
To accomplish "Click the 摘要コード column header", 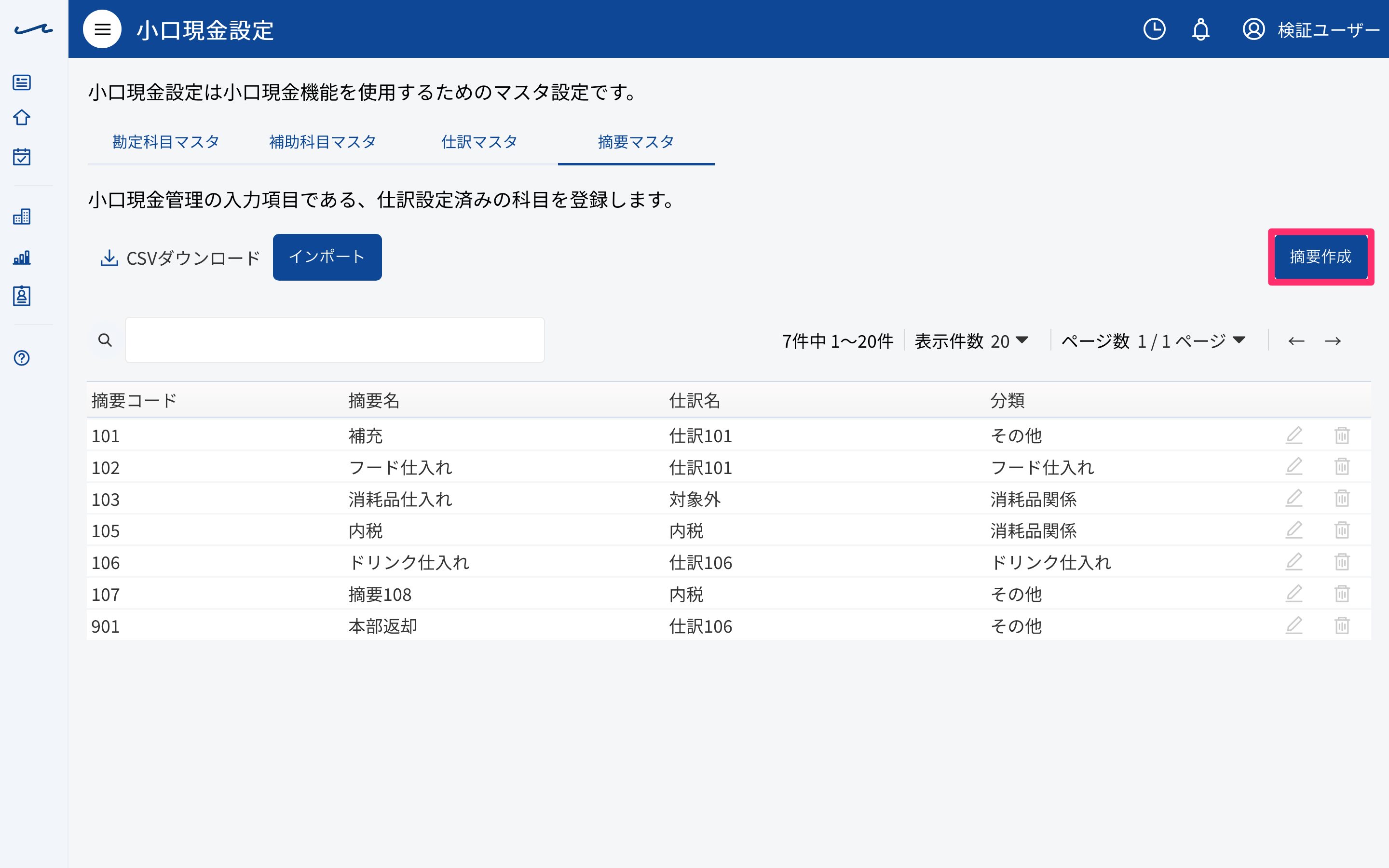I will coord(134,400).
